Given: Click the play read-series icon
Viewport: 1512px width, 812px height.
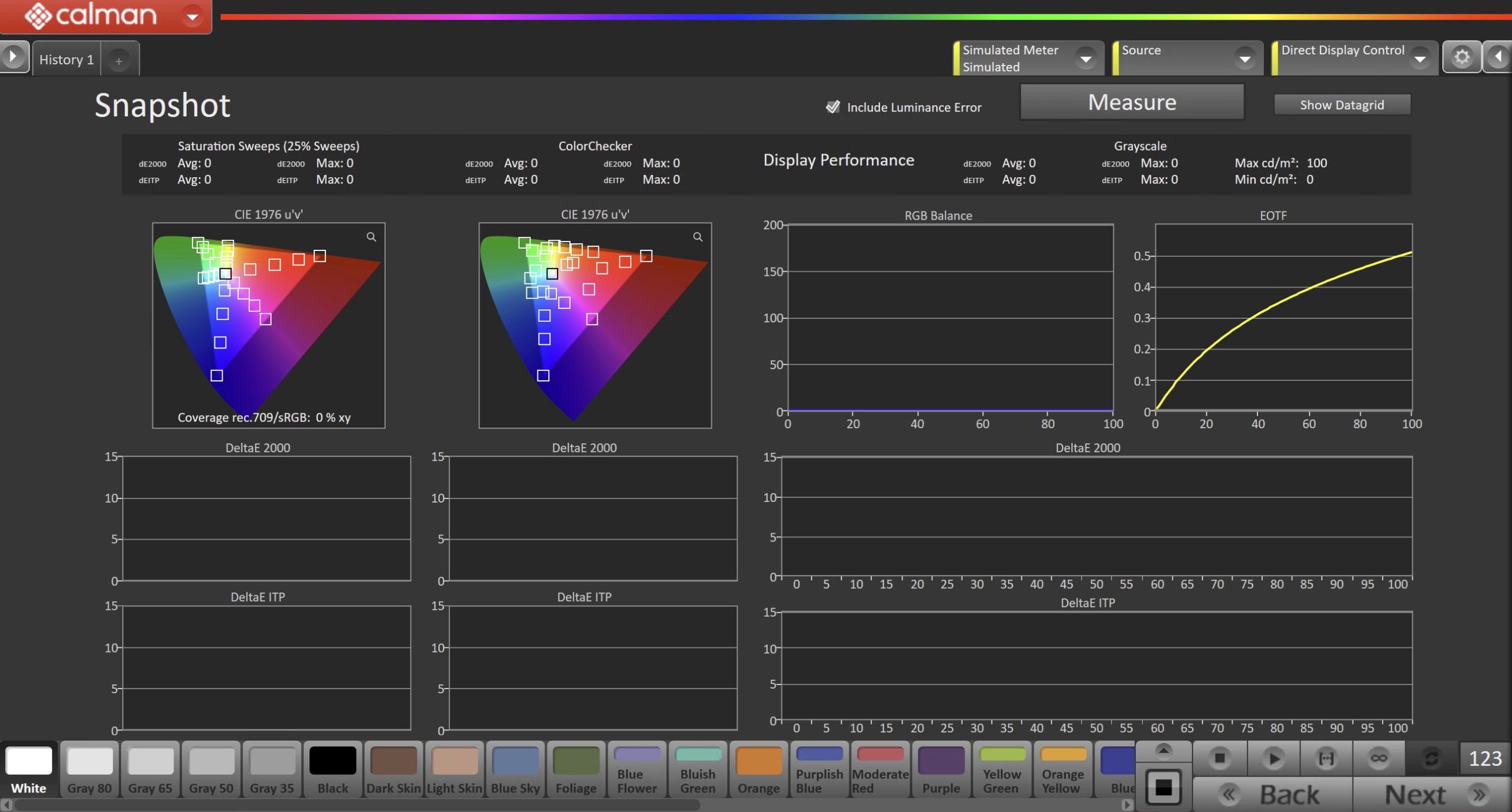Looking at the screenshot, I should click(1273, 758).
